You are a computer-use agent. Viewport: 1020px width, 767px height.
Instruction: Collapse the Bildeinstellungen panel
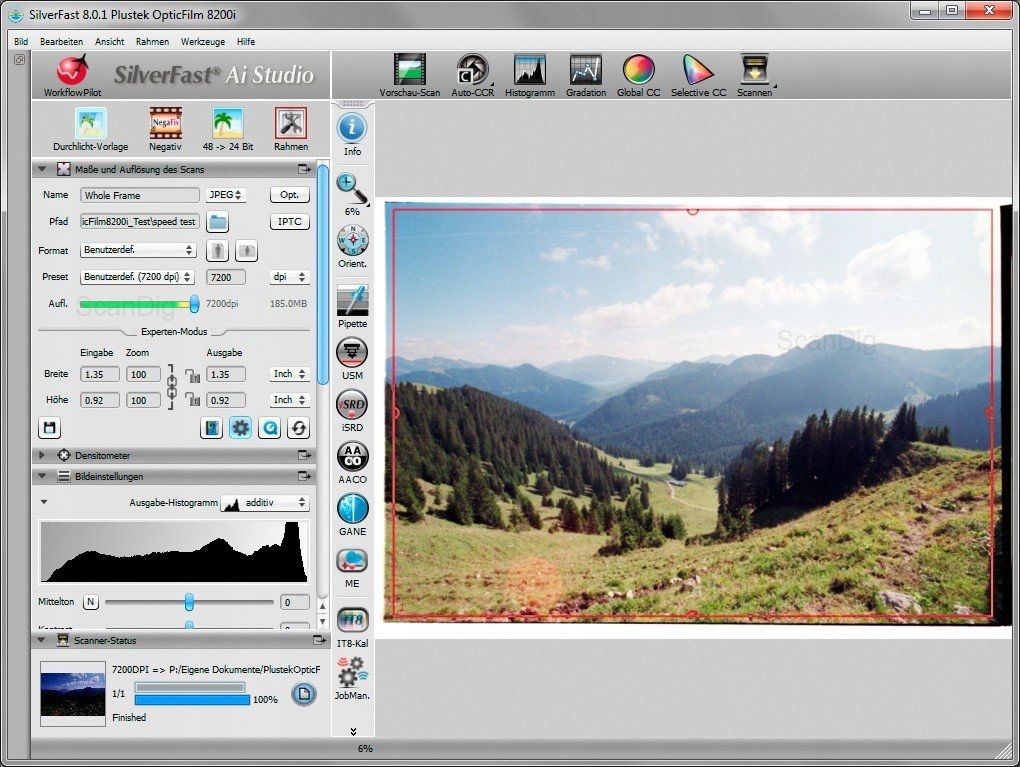tap(44, 477)
